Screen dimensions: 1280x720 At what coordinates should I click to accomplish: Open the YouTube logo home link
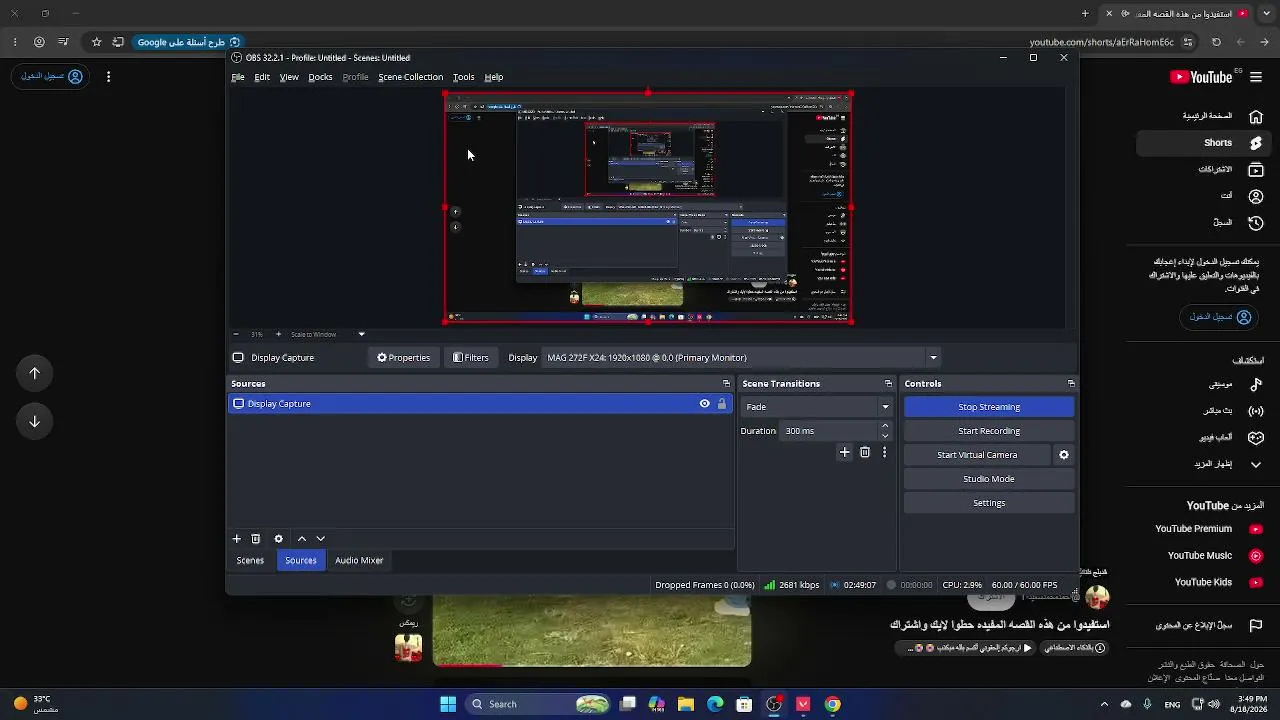click(1201, 77)
